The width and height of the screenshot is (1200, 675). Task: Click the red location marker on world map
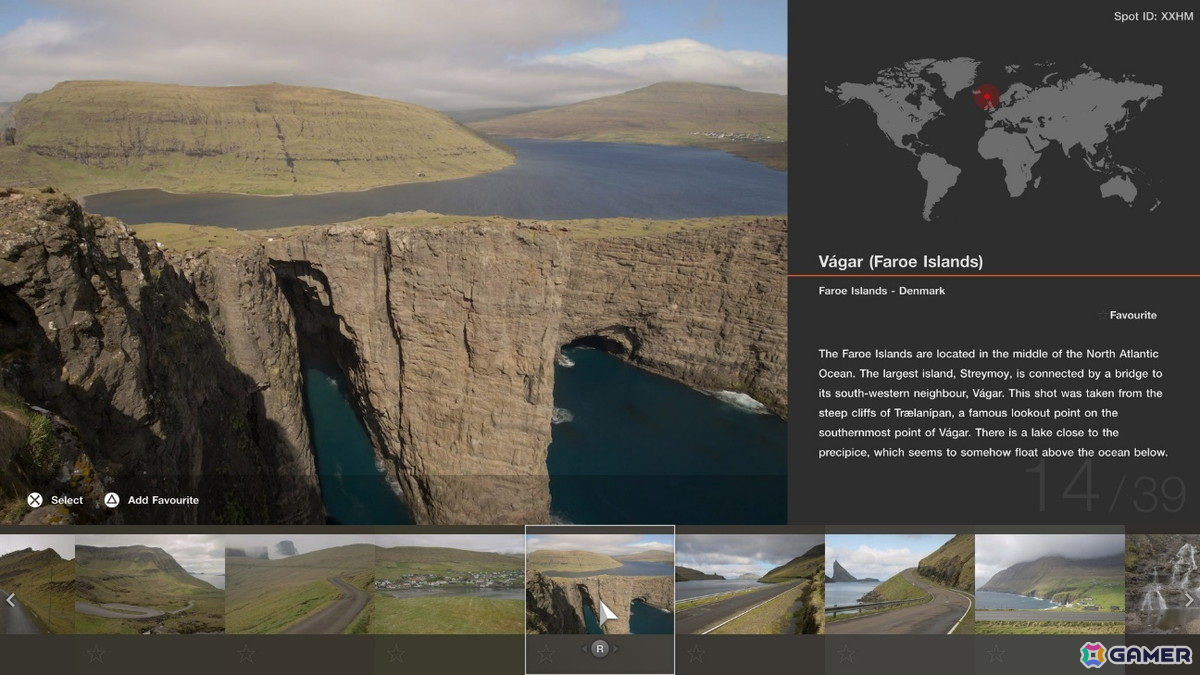click(987, 96)
